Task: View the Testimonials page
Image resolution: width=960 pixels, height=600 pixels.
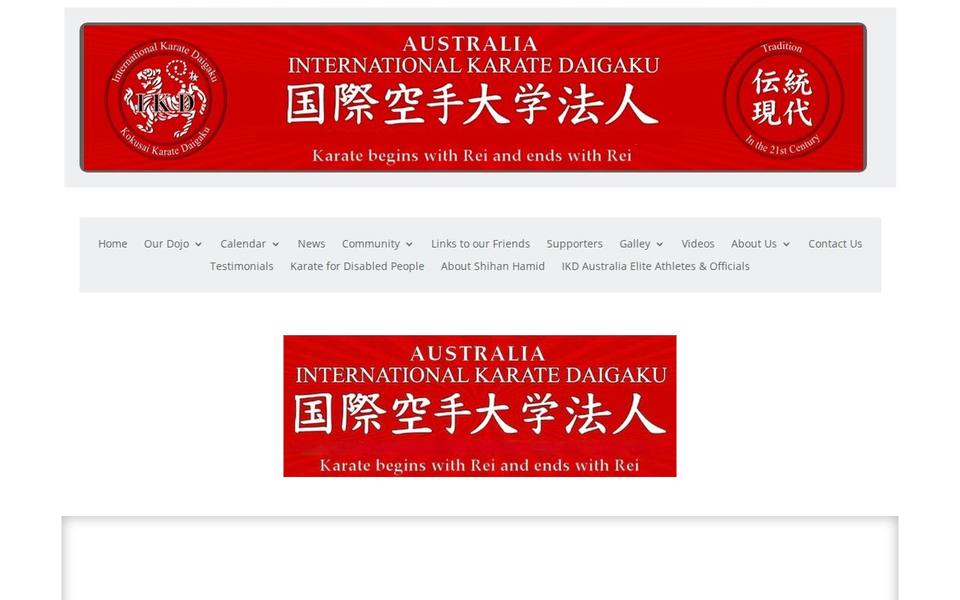Action: (242, 266)
